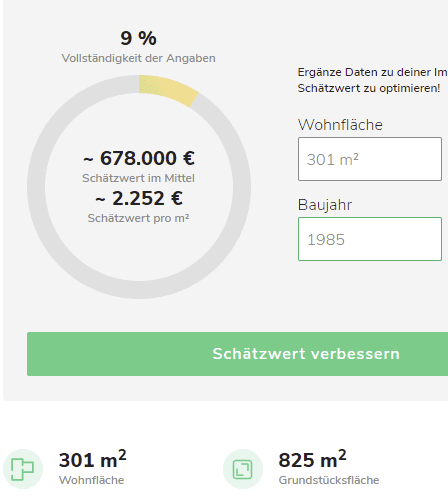Click the yellow completeness progress segment
Image resolution: width=448 pixels, height=496 pixels.
coord(169,89)
